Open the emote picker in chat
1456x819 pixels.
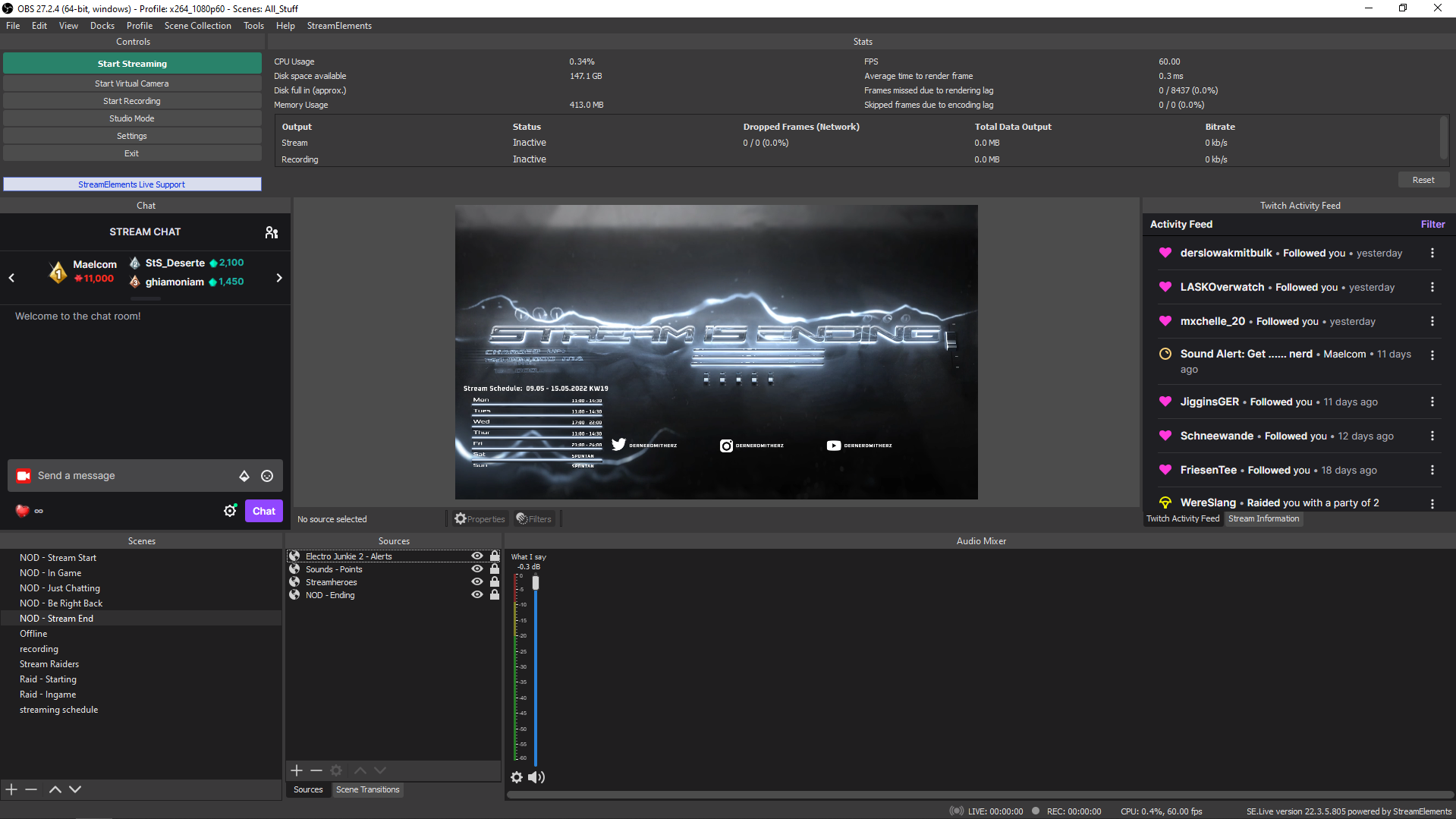pos(267,476)
